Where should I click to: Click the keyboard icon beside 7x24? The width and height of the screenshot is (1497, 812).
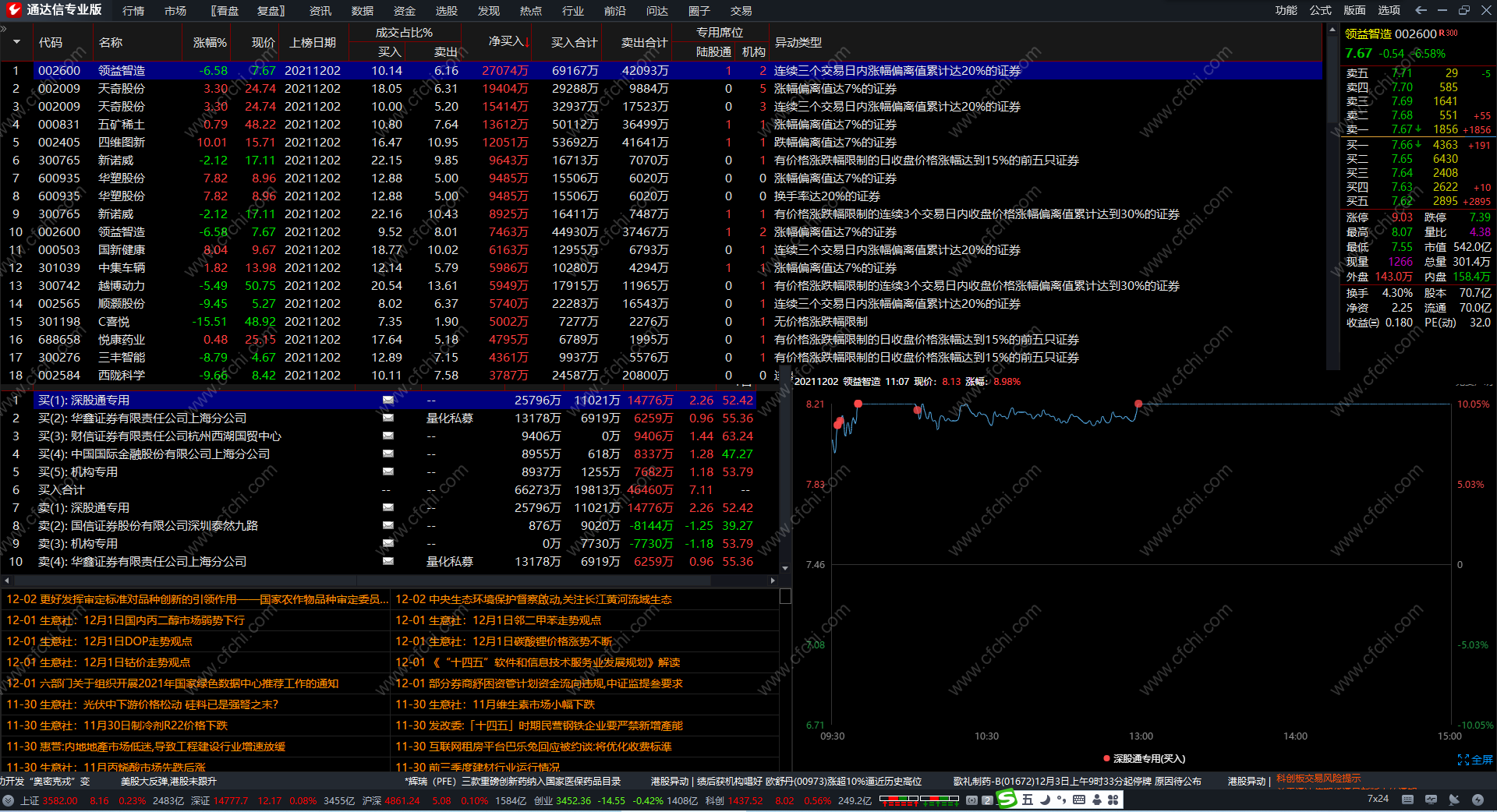point(1407,800)
